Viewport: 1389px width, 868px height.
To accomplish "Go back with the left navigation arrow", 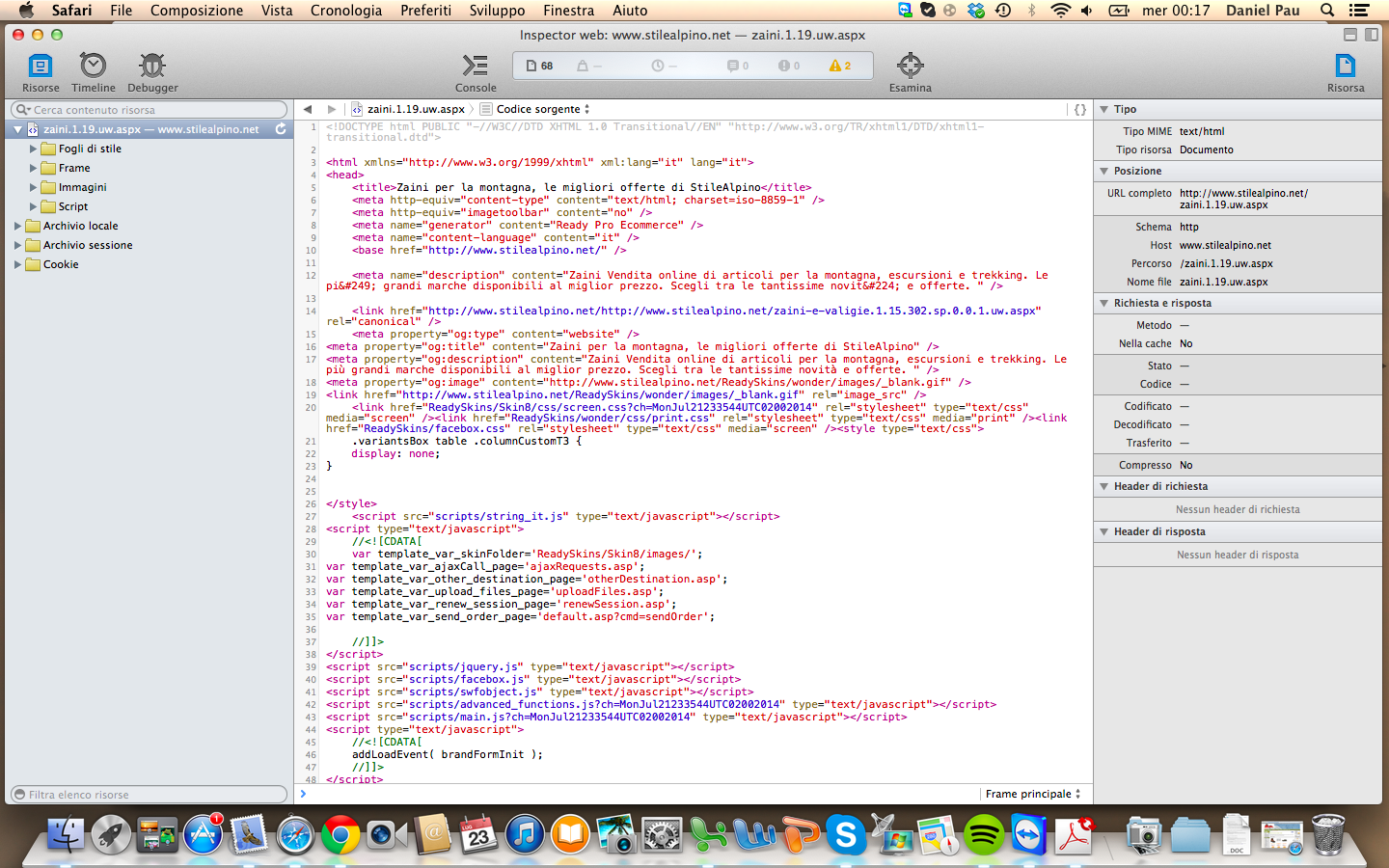I will click(308, 109).
